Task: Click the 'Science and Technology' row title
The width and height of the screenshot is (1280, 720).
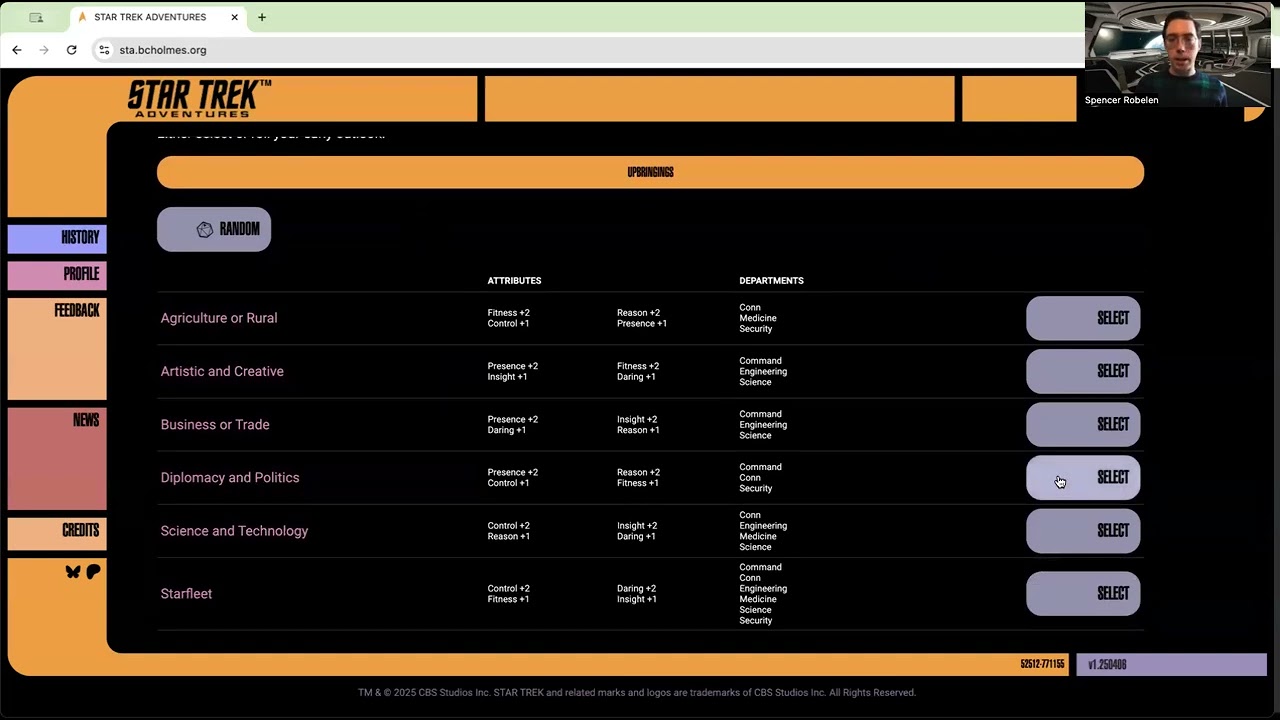Action: pyautogui.click(x=234, y=531)
